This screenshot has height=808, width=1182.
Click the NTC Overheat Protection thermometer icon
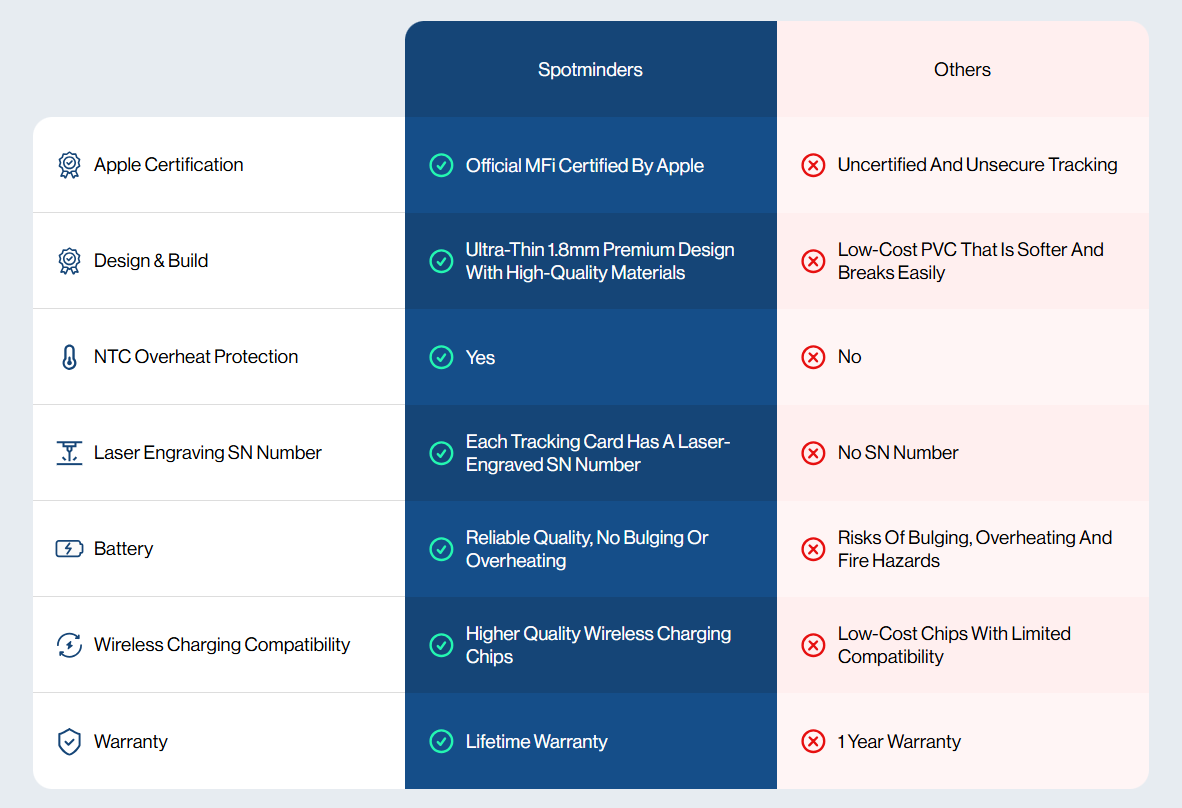69,357
